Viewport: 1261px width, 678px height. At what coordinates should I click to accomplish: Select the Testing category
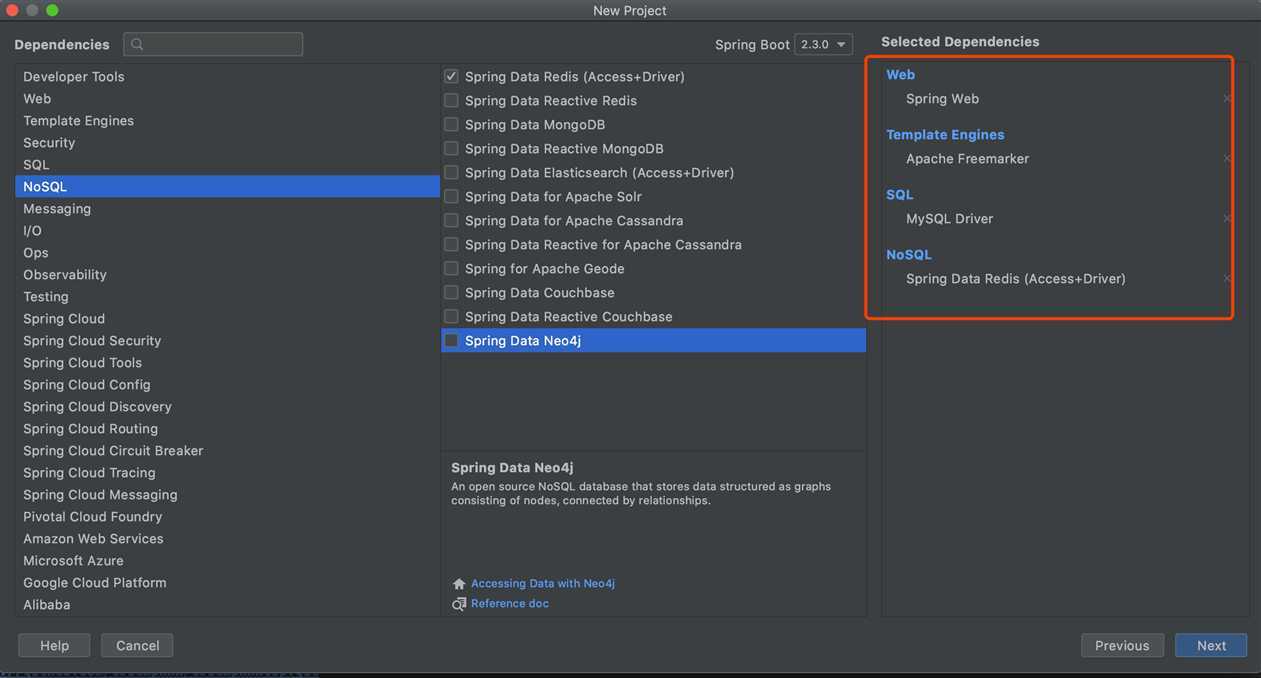[227, 297]
